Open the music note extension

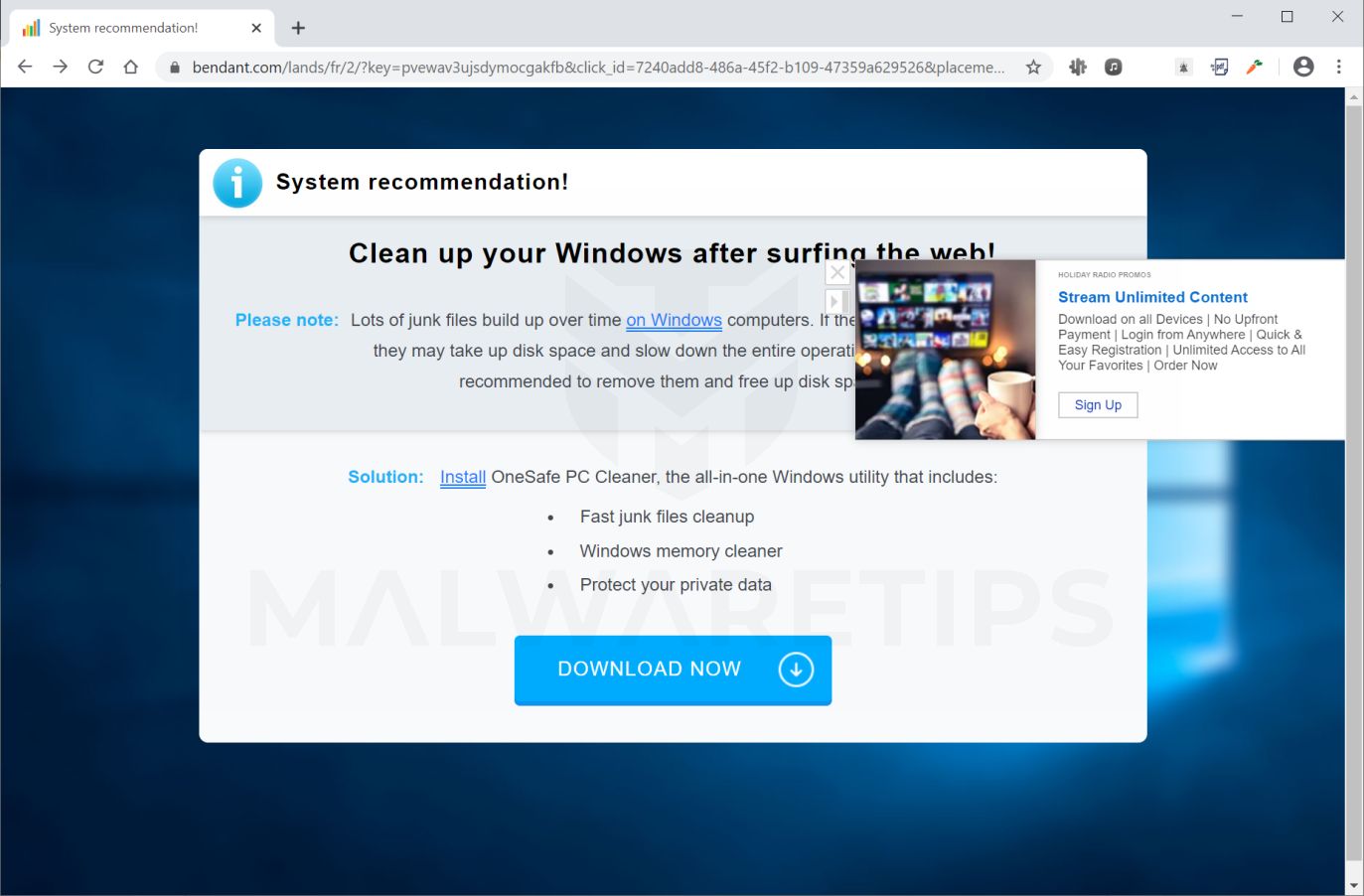coord(1114,67)
